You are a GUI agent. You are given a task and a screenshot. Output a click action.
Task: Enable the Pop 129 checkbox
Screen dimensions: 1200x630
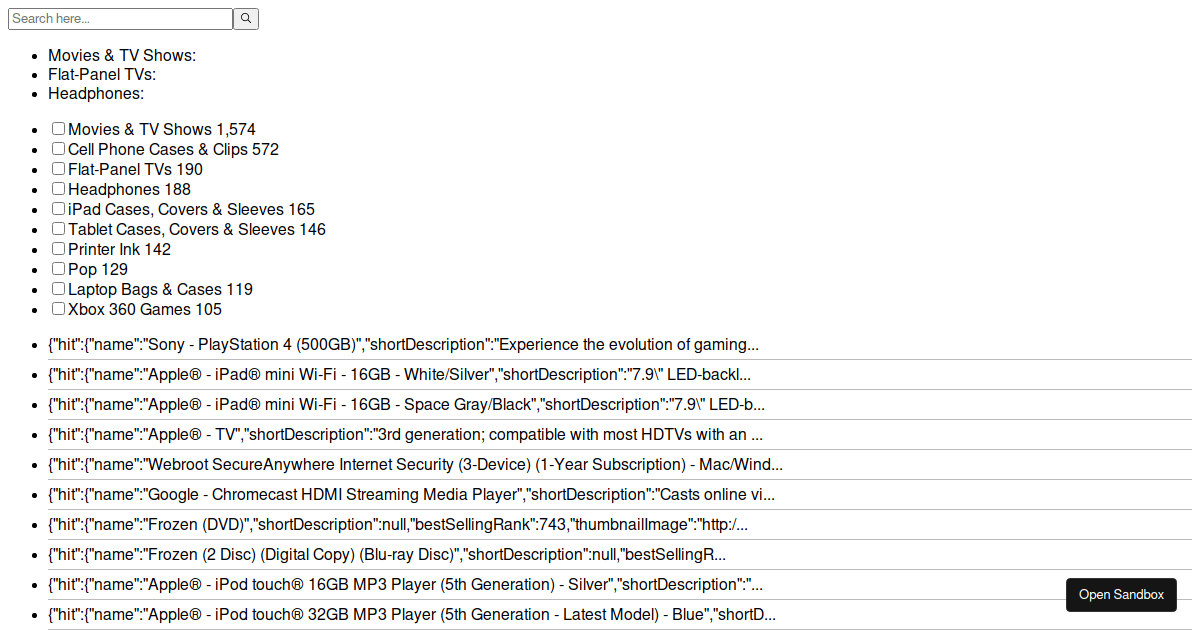point(59,269)
